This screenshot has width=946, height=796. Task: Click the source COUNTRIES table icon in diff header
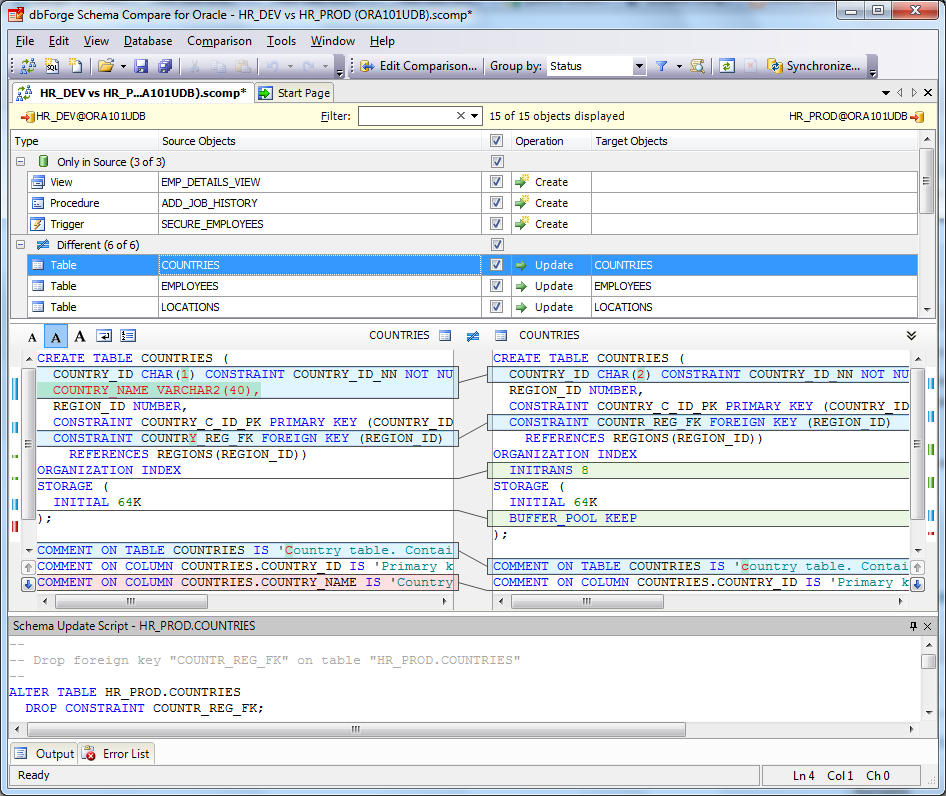[x=445, y=336]
